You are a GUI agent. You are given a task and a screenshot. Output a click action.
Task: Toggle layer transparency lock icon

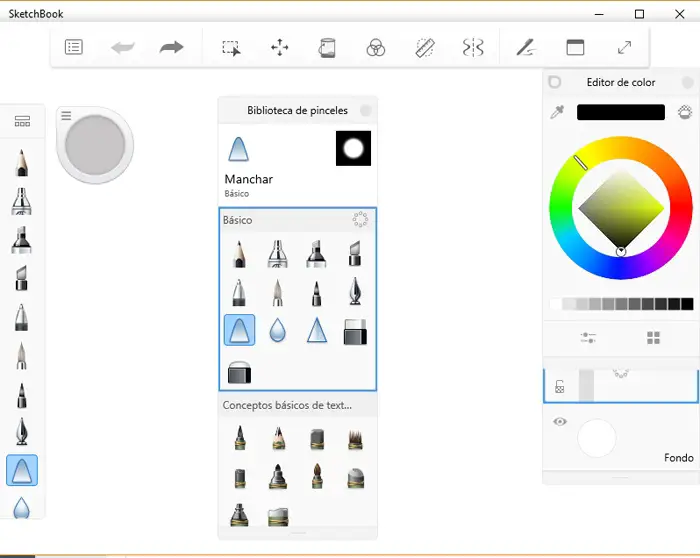559,386
